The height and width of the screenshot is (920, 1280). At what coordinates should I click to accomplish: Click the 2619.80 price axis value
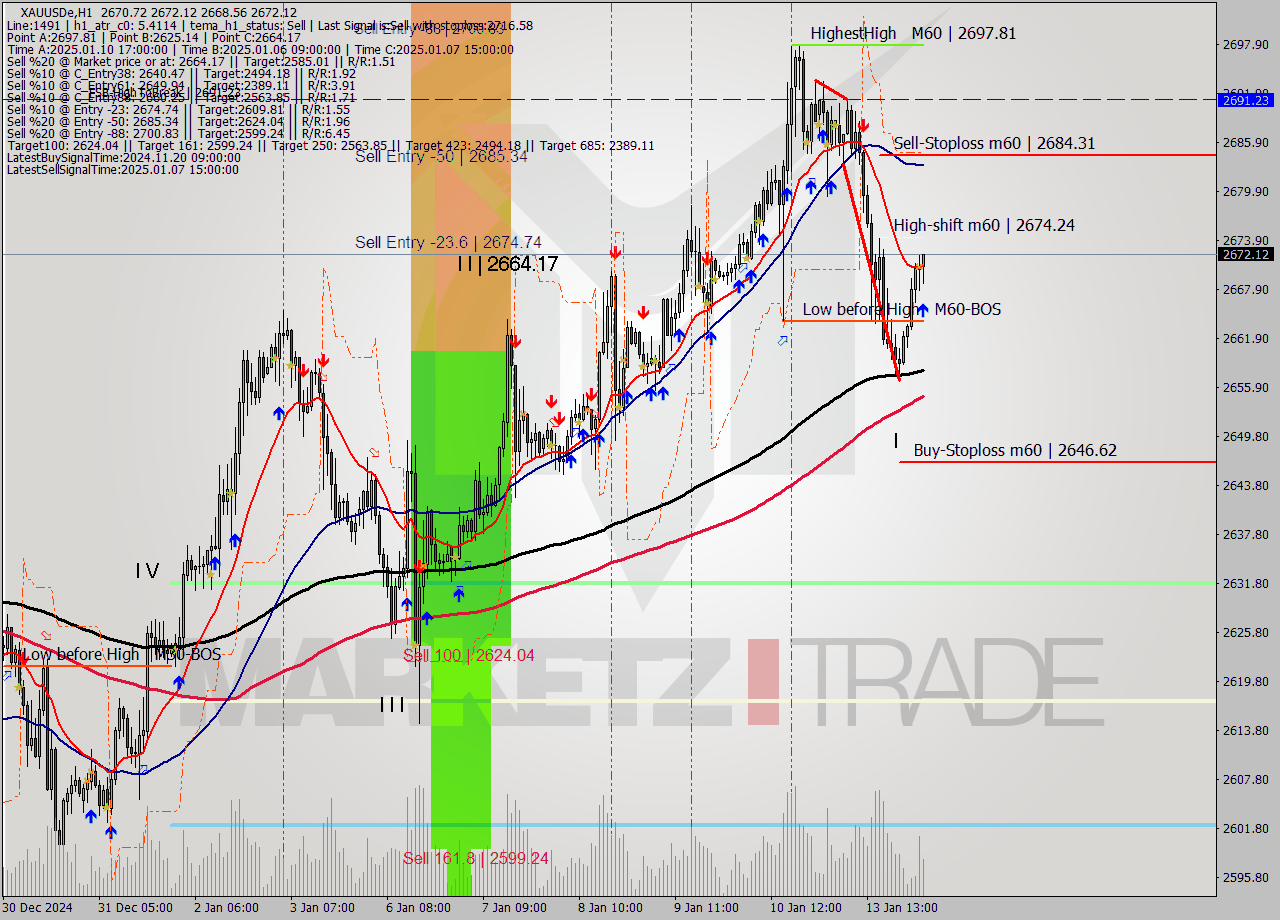pos(1245,681)
